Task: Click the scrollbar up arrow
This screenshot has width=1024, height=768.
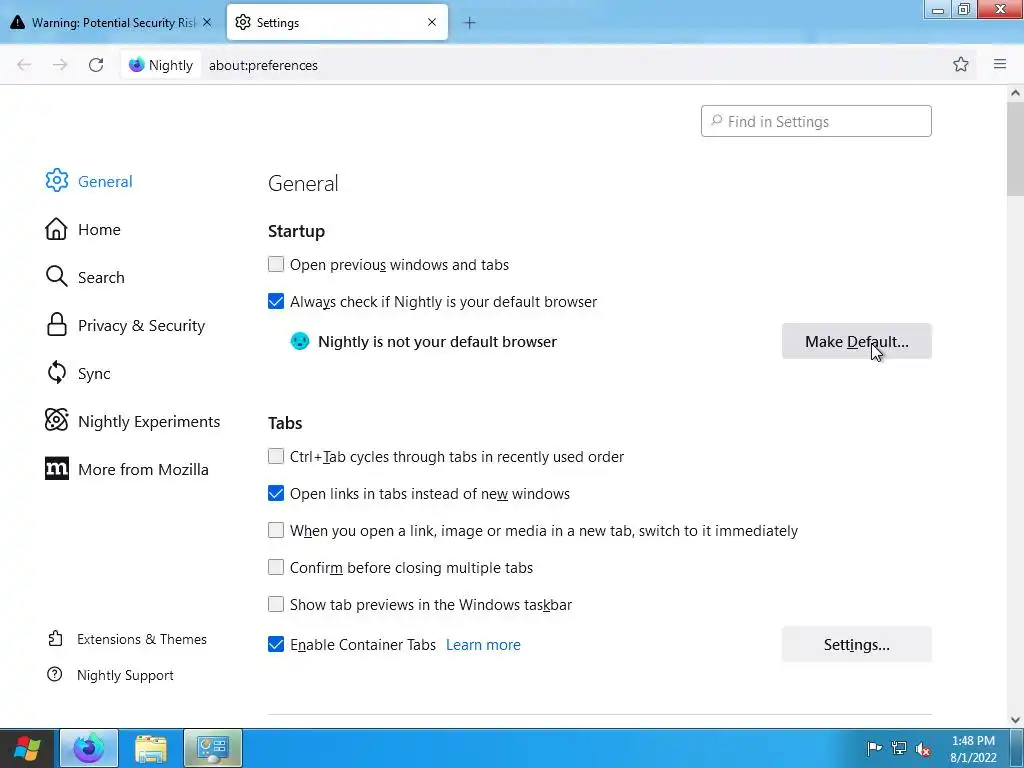Action: tap(1015, 93)
